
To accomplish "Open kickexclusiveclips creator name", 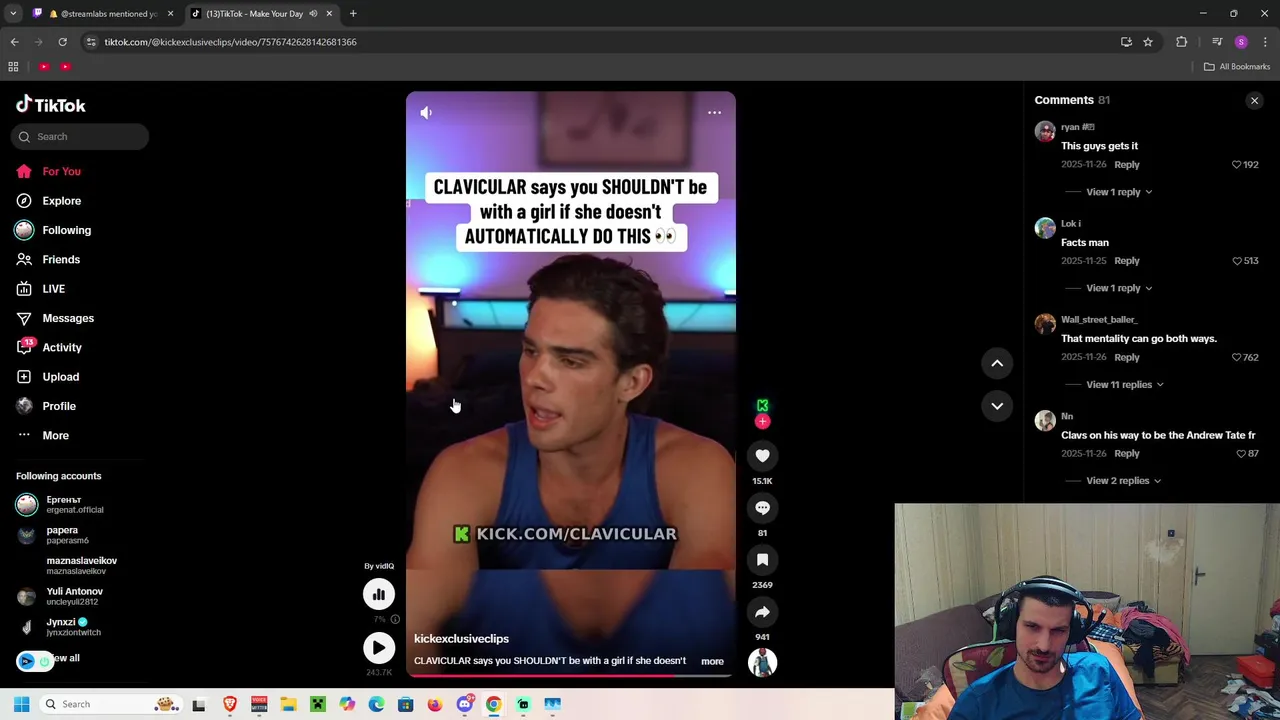I will [x=461, y=639].
